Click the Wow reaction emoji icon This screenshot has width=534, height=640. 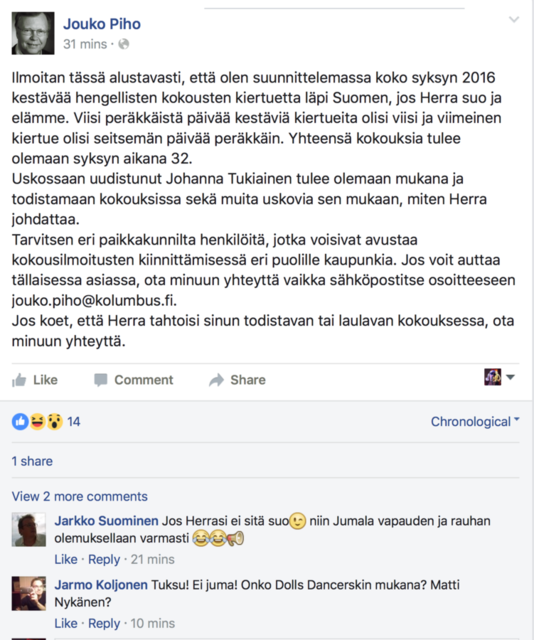(x=54, y=422)
